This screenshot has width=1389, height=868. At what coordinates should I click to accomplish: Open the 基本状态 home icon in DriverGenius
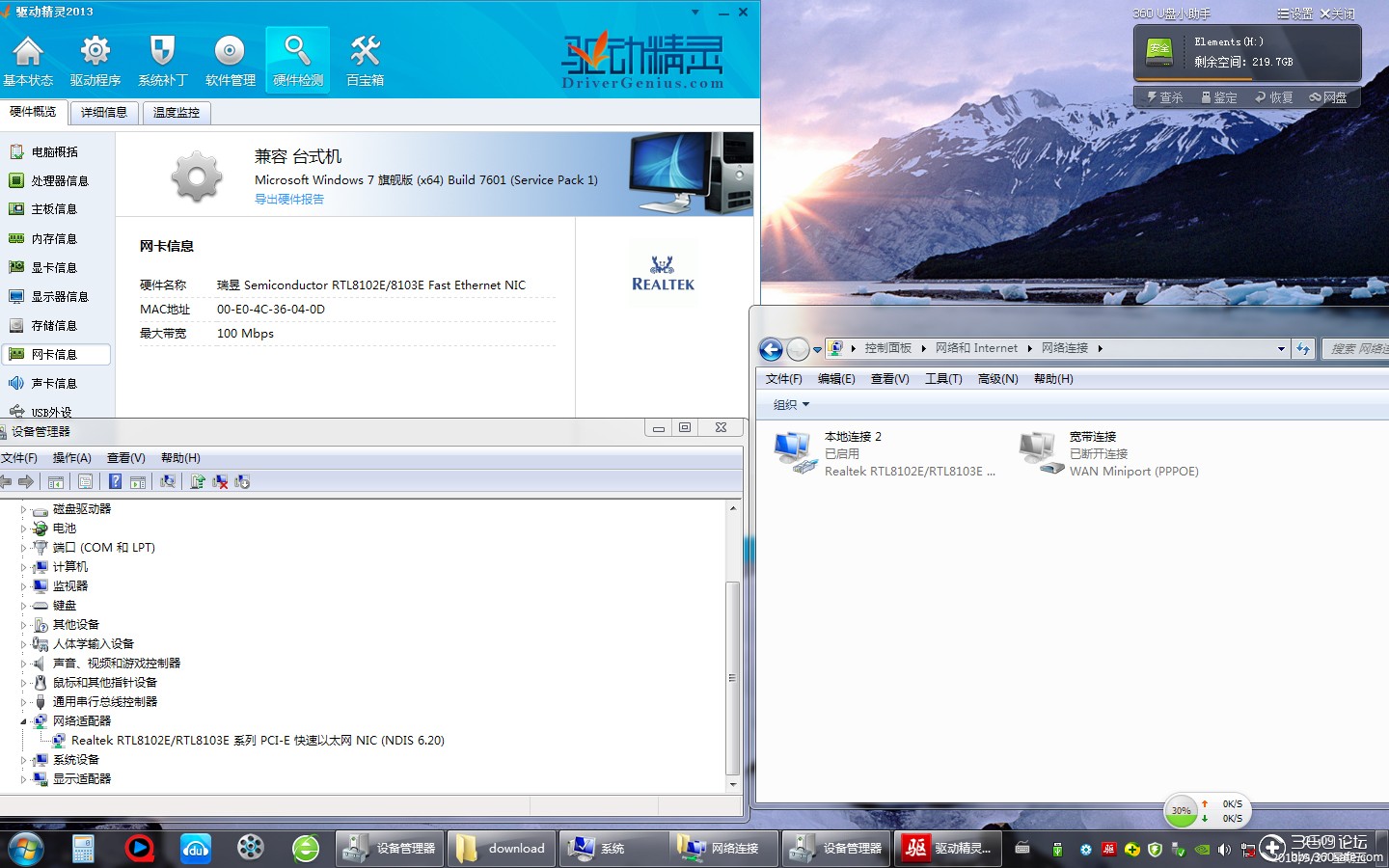[x=28, y=60]
